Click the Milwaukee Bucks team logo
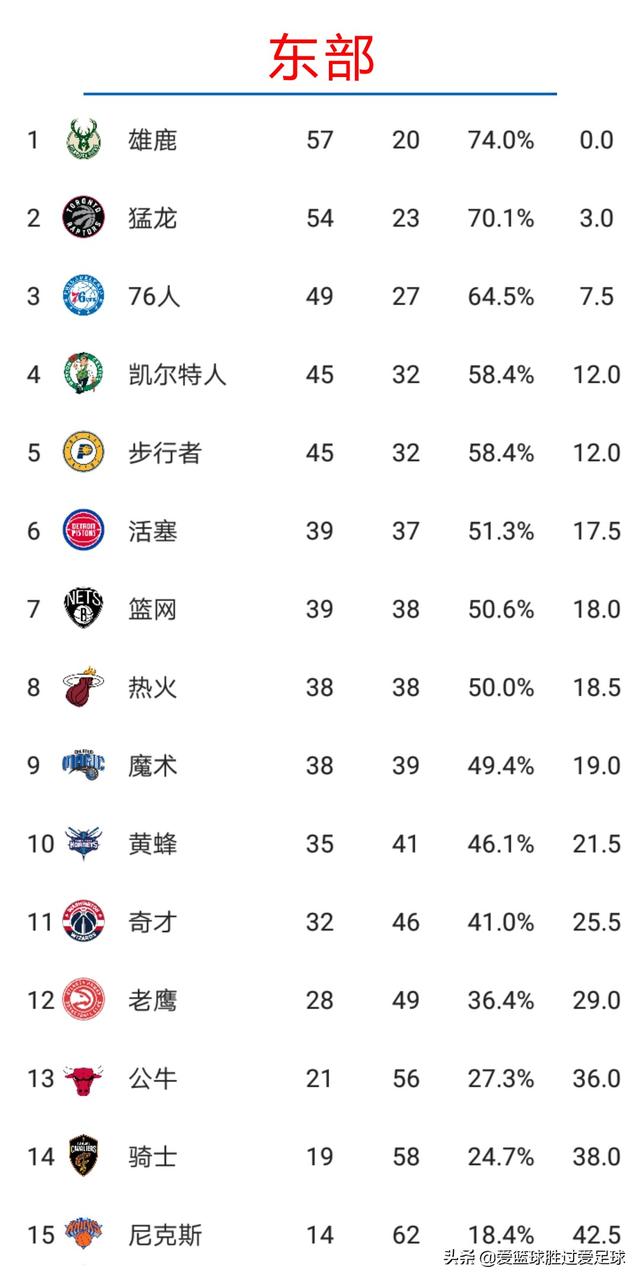The image size is (640, 1280). [84, 140]
